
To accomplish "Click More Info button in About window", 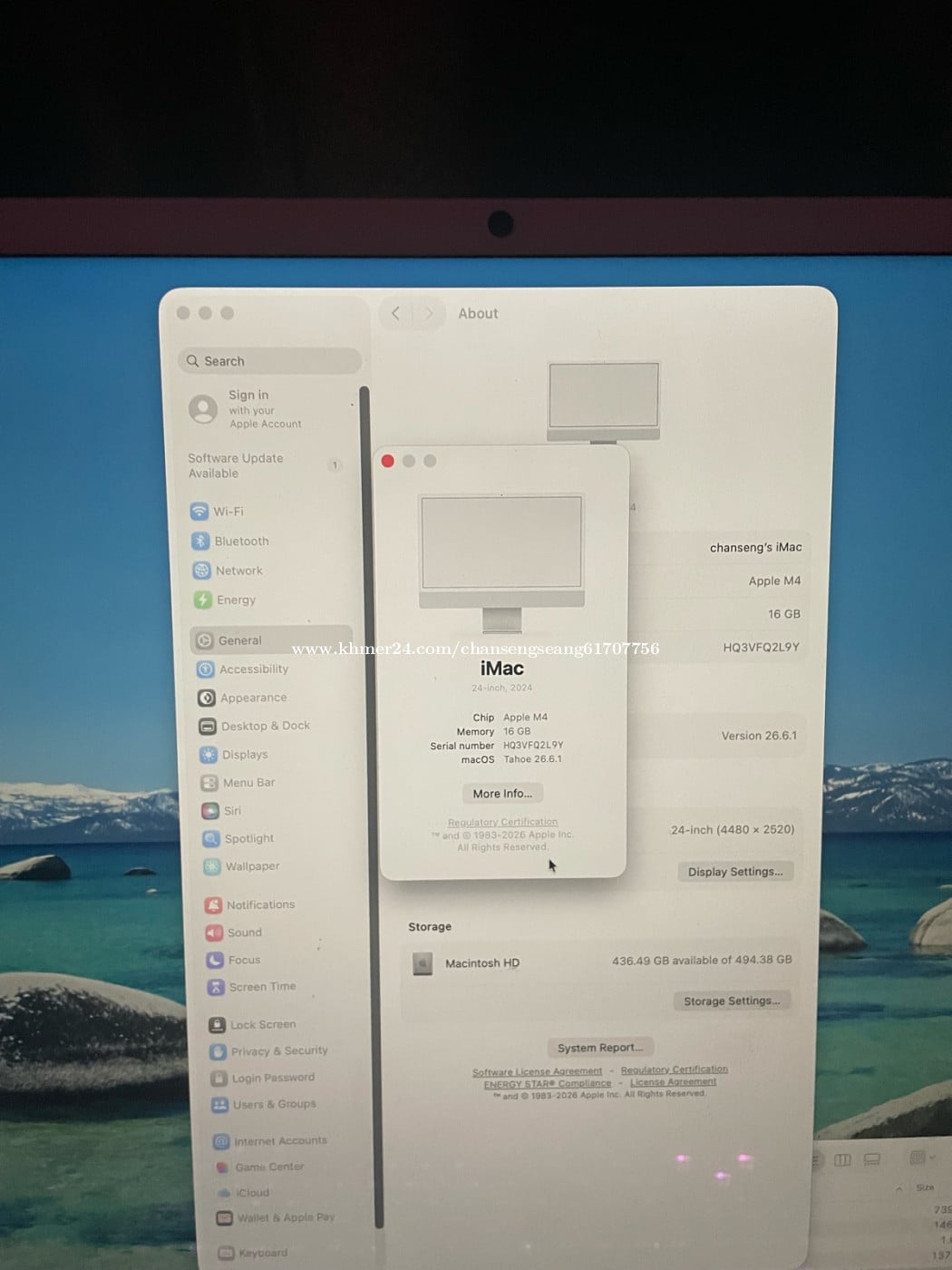I will pyautogui.click(x=502, y=794).
